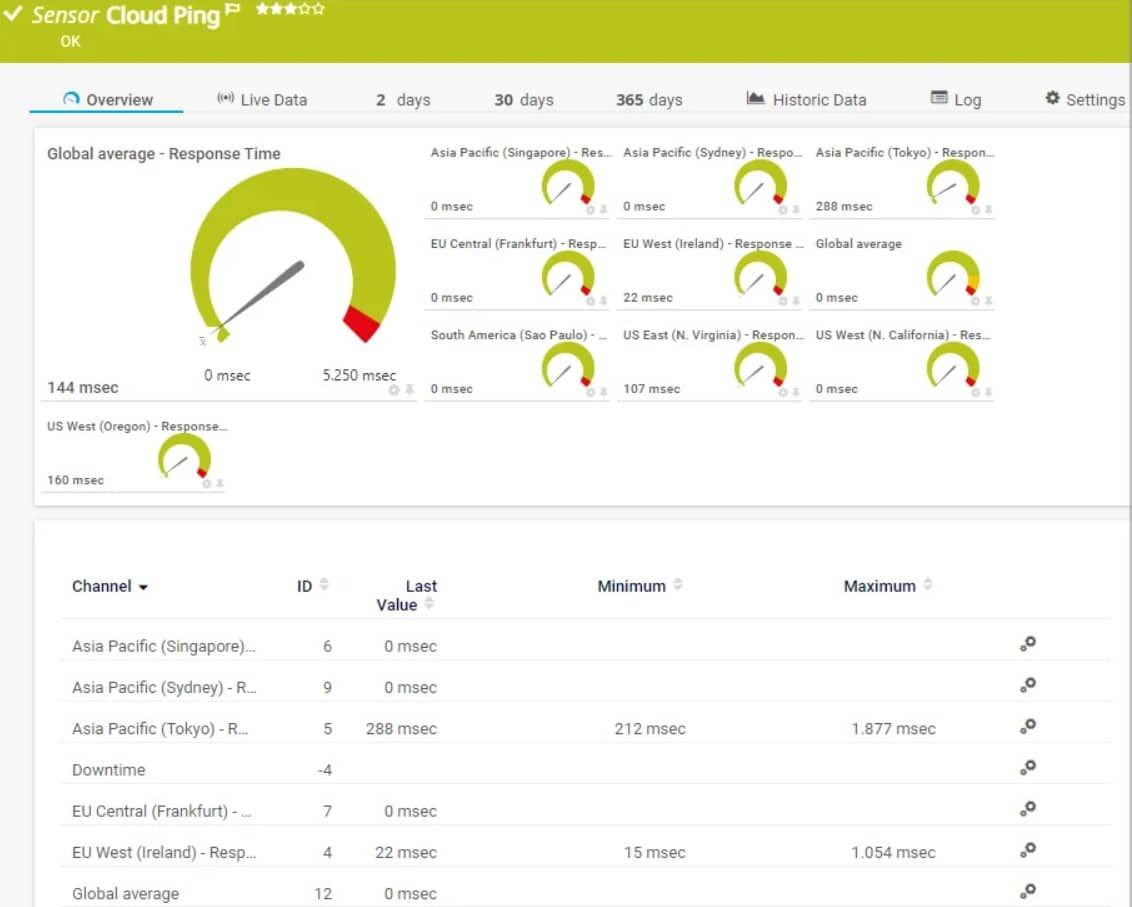Open the 2 days tab
Viewport: 1132px width, 907px height.
[x=403, y=100]
